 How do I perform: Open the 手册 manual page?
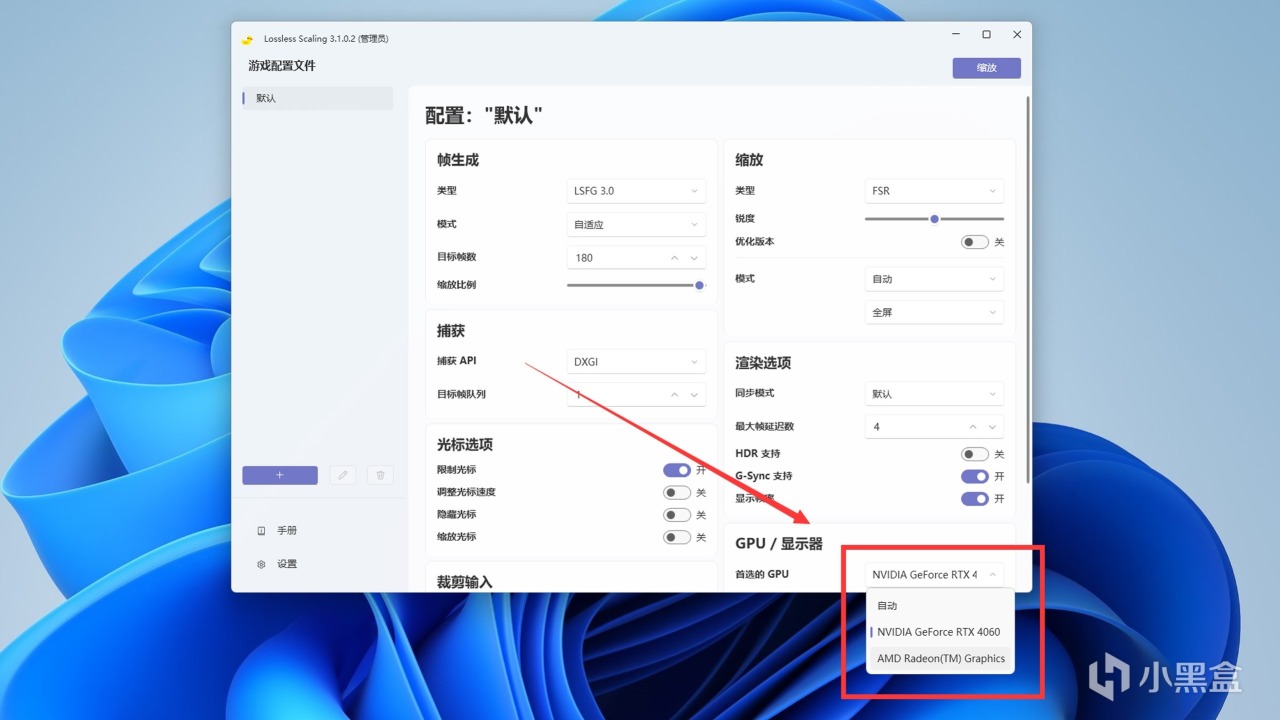pyautogui.click(x=278, y=531)
